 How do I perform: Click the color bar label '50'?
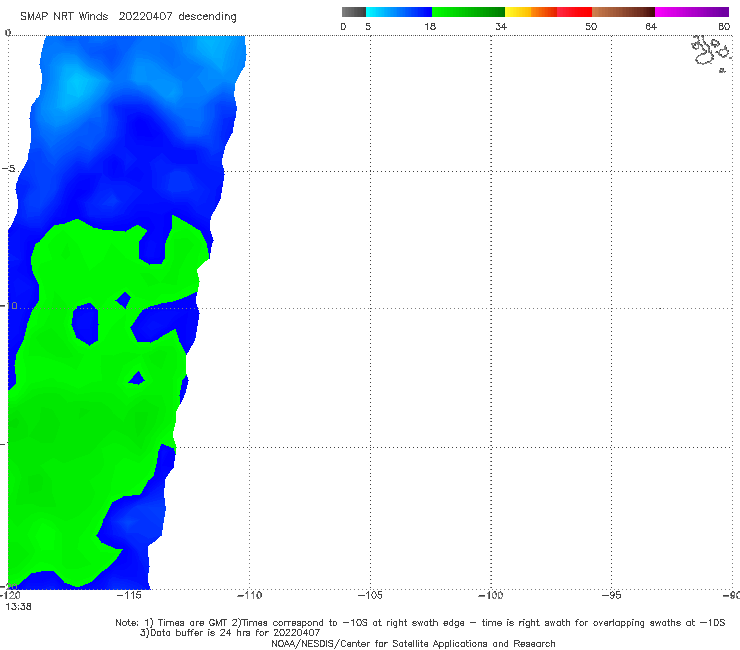click(x=591, y=27)
